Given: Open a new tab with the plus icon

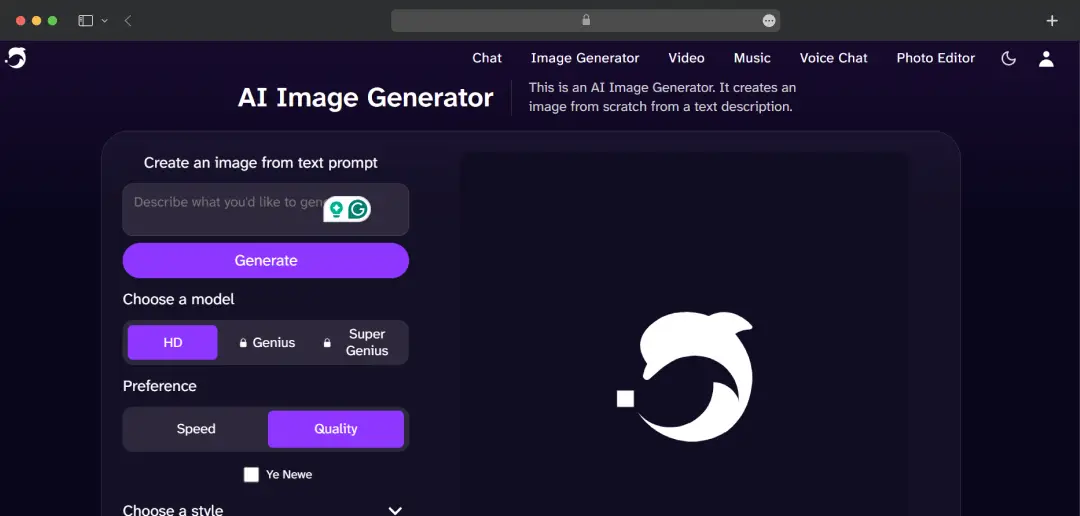Looking at the screenshot, I should pos(1052,21).
